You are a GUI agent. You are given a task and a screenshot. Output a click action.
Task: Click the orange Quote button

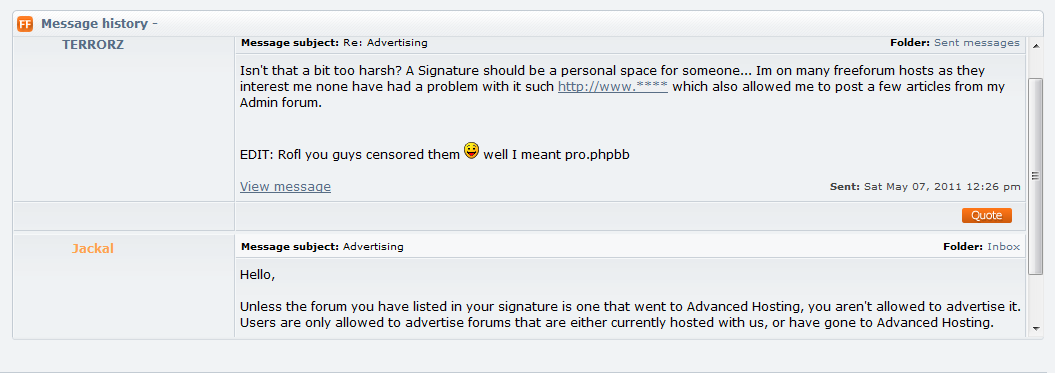pos(986,215)
